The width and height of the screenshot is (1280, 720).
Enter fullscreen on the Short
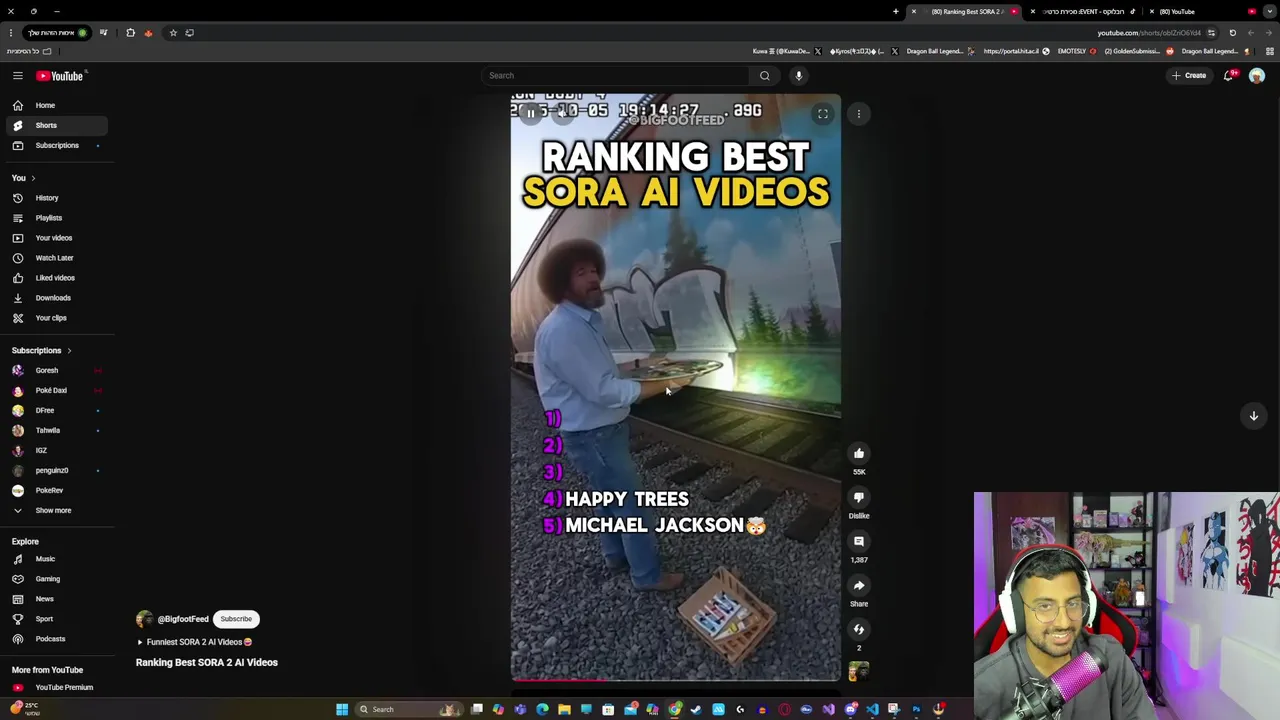823,114
